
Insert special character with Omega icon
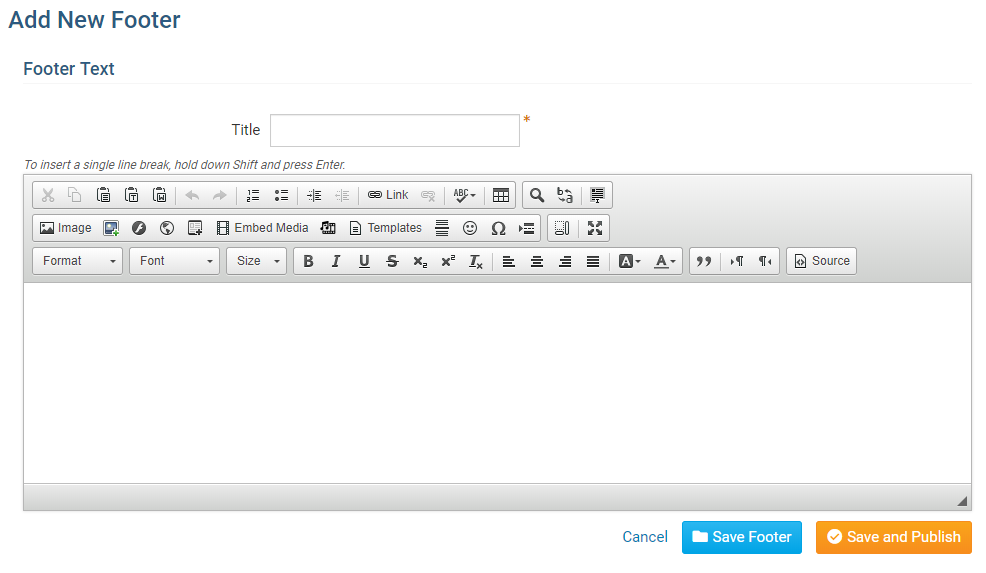498,228
